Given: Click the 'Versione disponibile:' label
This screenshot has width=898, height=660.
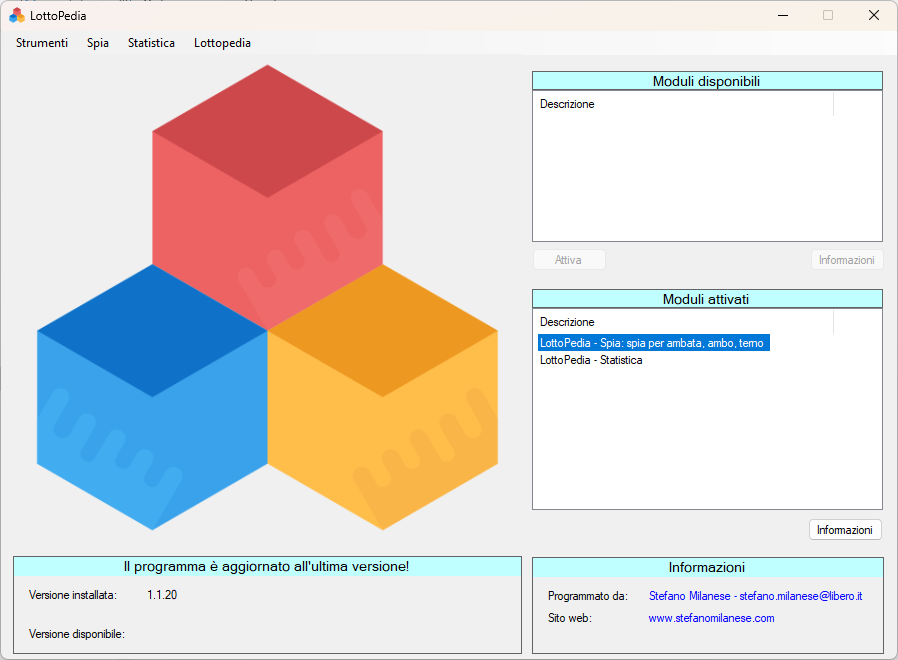Looking at the screenshot, I should click(x=77, y=634).
